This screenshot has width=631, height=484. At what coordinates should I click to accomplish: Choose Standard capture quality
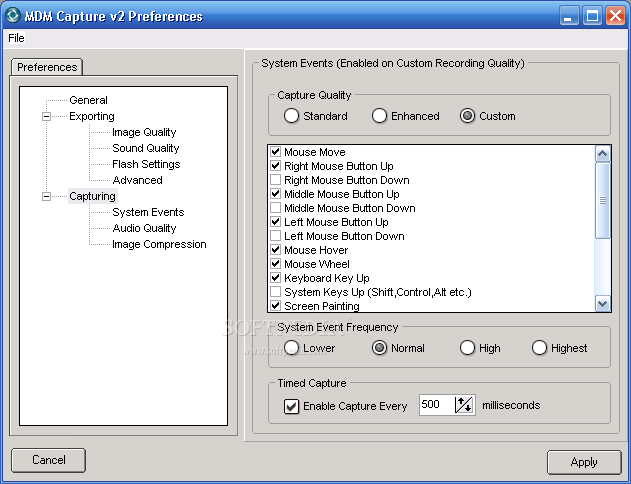point(291,116)
